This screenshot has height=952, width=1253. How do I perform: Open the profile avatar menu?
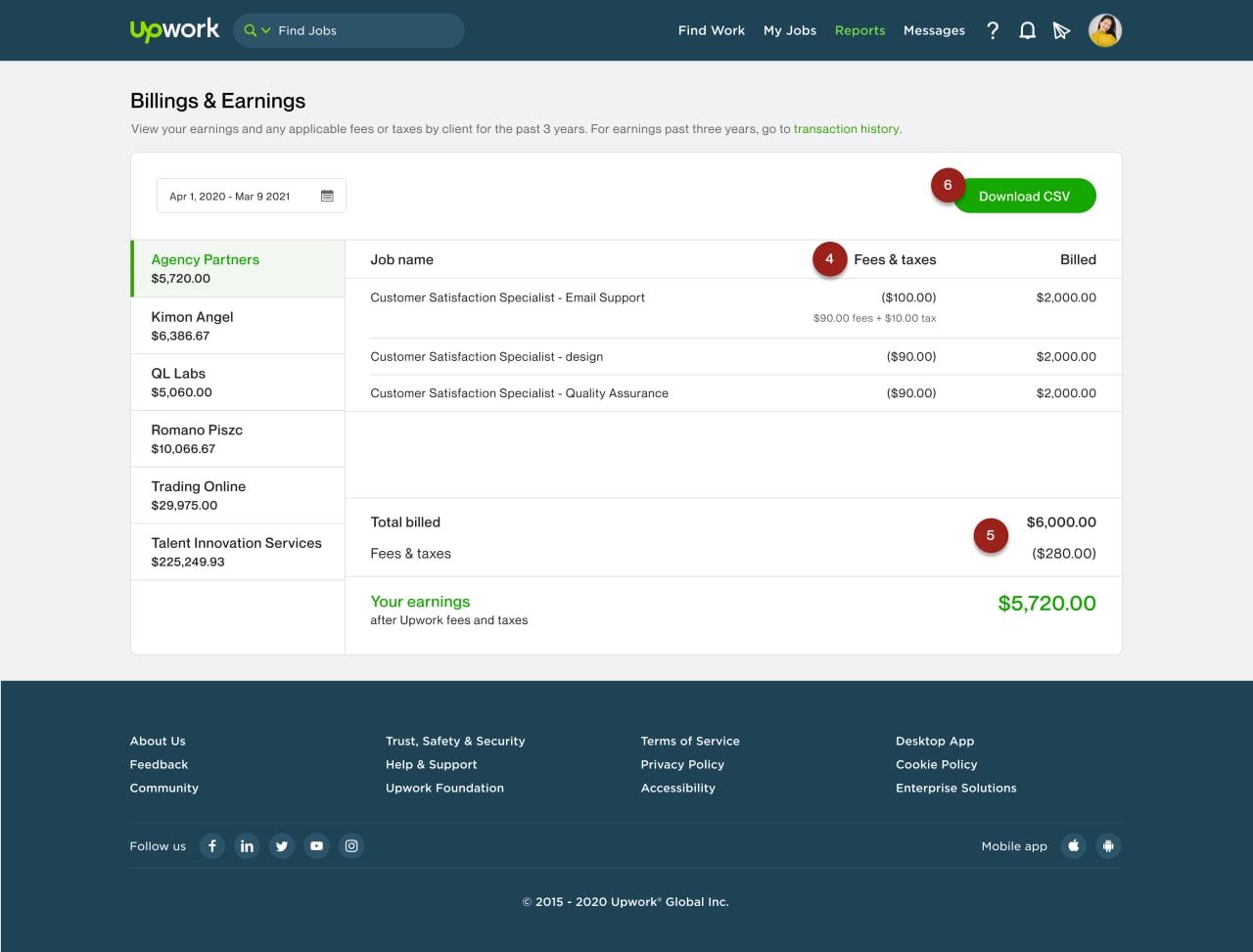click(1105, 30)
